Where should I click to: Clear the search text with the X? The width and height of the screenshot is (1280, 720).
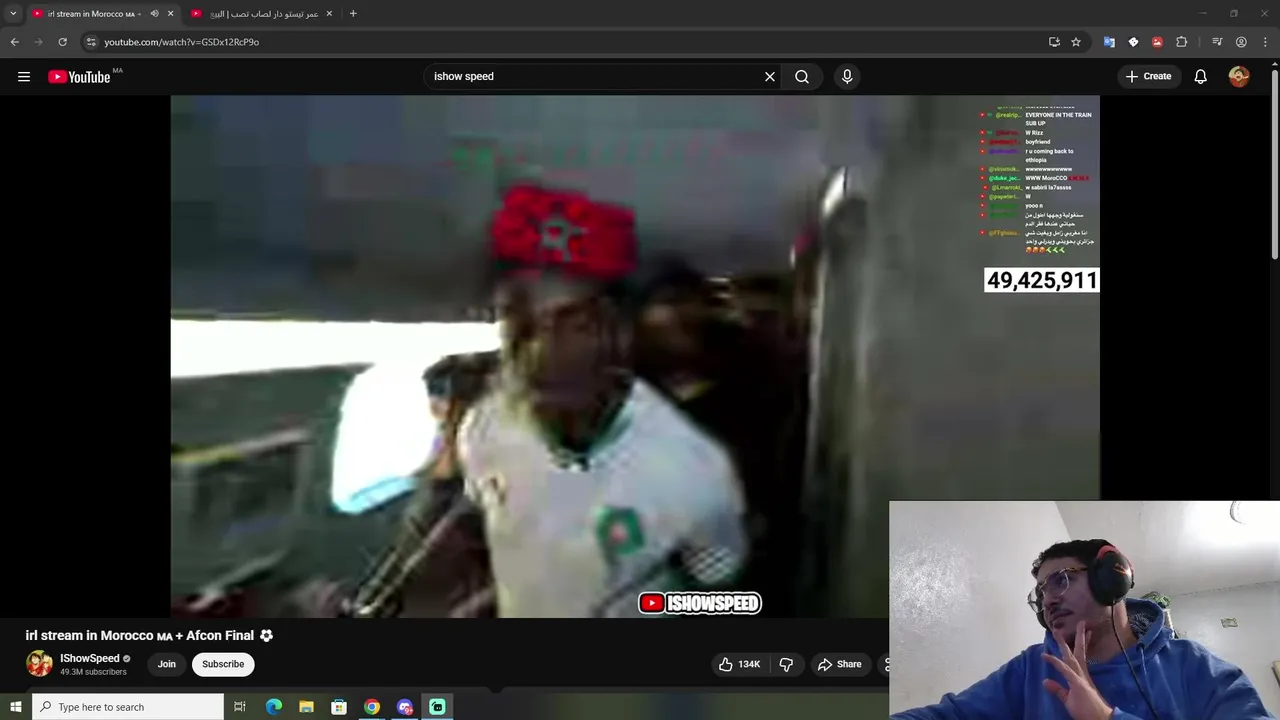[770, 76]
